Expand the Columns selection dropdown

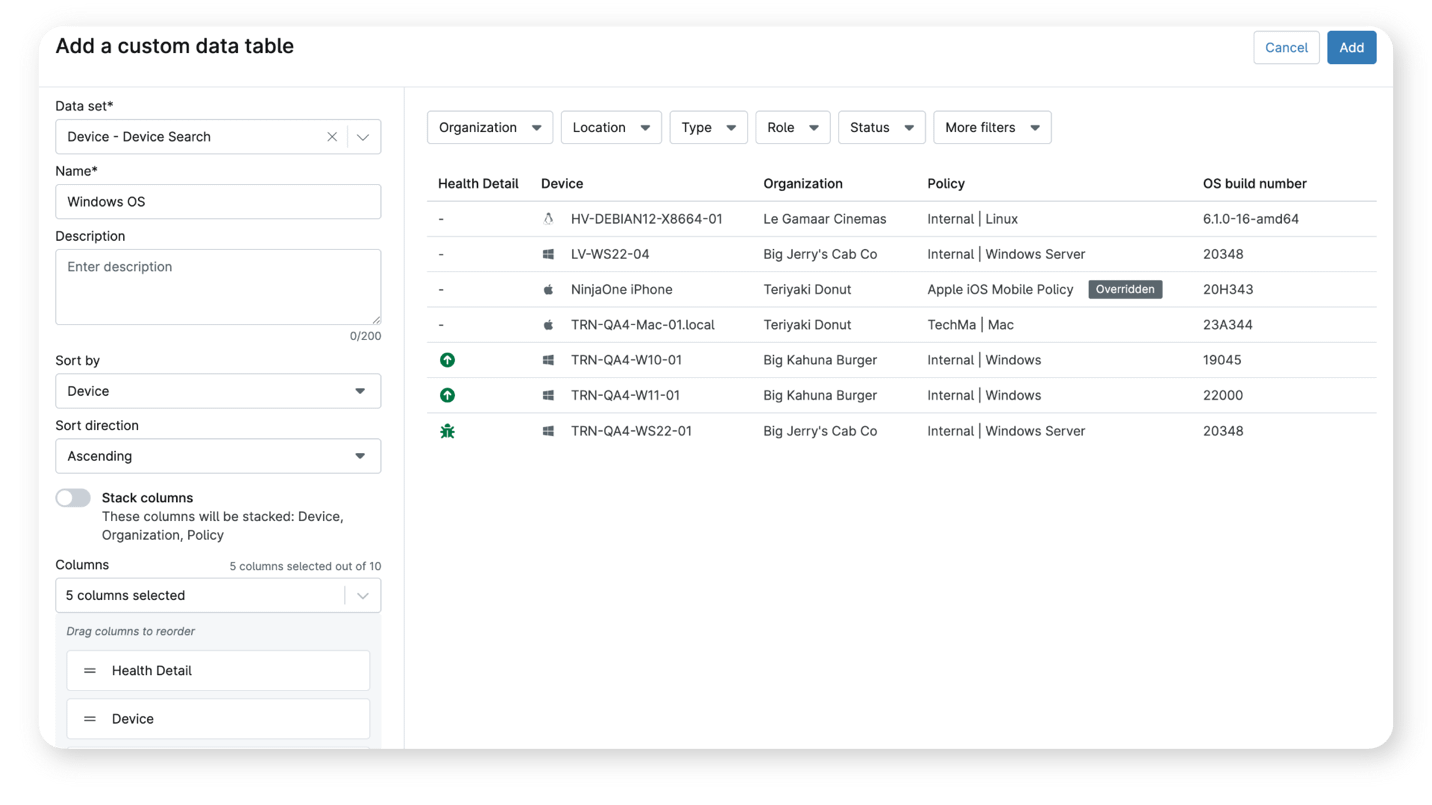[x=363, y=595]
